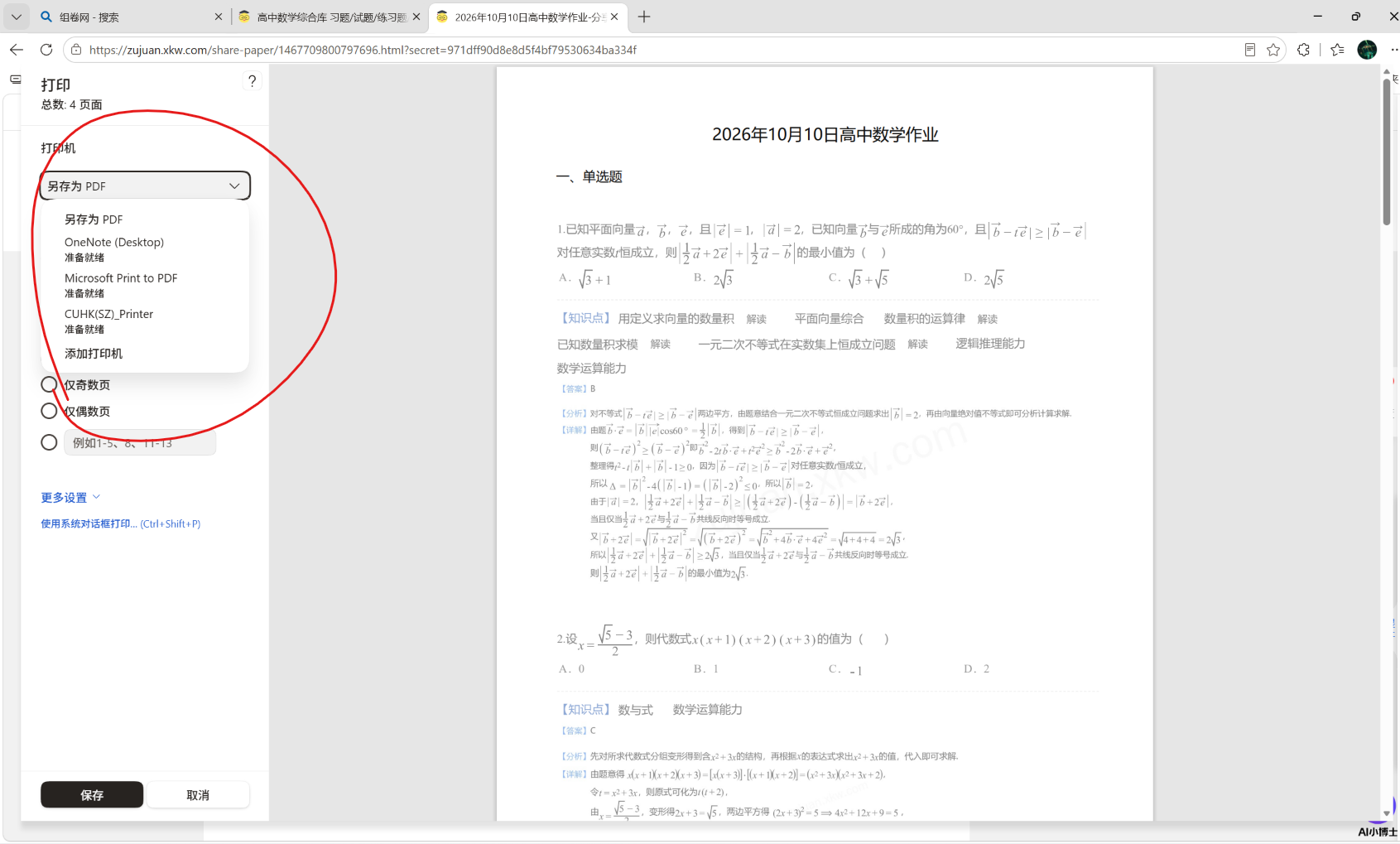Screen dimensions: 1400x844
Task: Close the 2026年10月10日 homework tab
Action: pos(614,17)
